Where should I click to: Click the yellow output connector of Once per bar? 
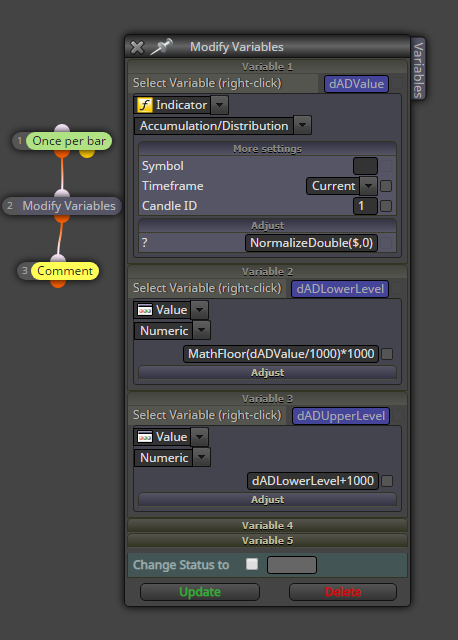[87, 153]
